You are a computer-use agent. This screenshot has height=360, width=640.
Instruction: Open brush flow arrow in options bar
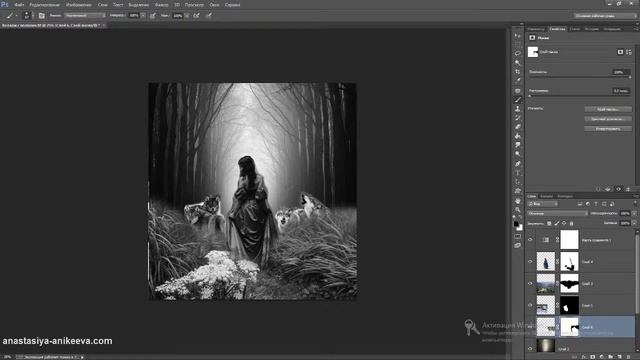(187, 16)
